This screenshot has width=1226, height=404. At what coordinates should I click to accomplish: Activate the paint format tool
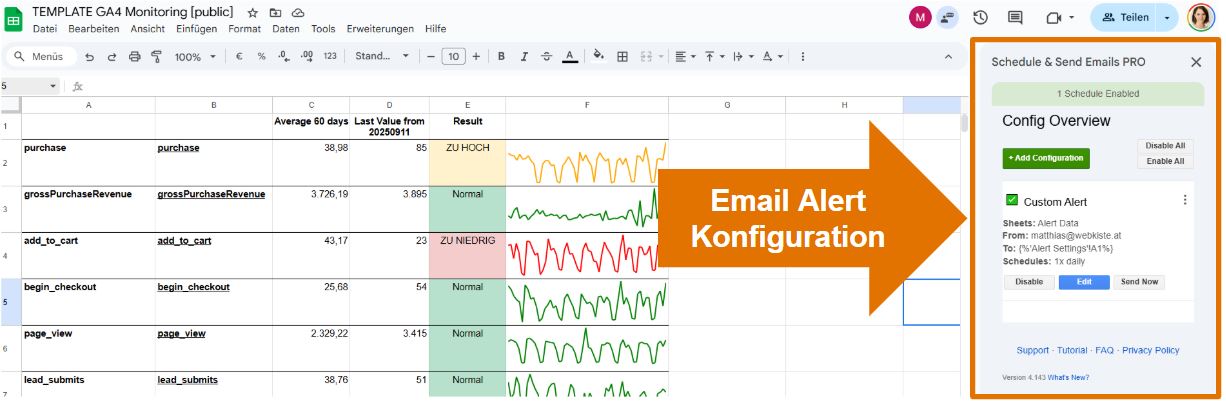tap(156, 57)
